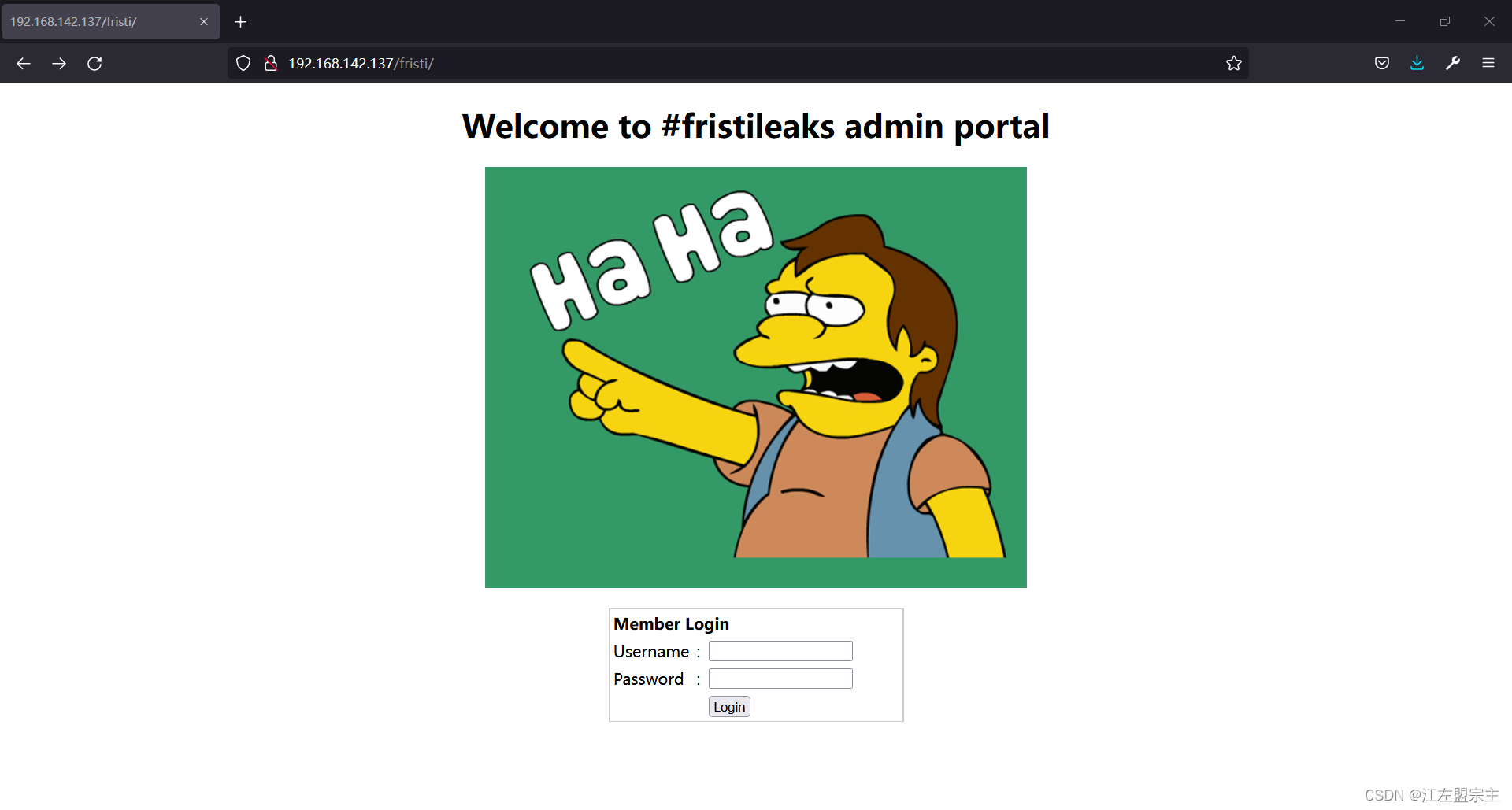Restore down the browser window
This screenshot has height=810, width=1512.
[x=1445, y=21]
